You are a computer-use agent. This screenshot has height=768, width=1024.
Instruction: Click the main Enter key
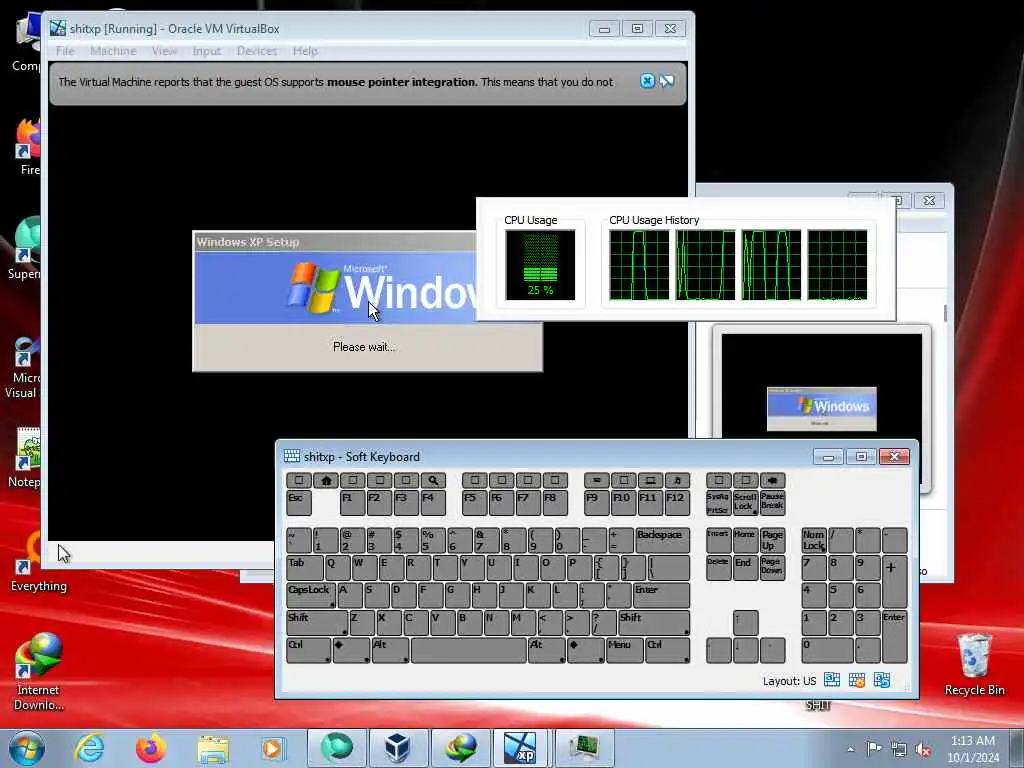coord(662,595)
